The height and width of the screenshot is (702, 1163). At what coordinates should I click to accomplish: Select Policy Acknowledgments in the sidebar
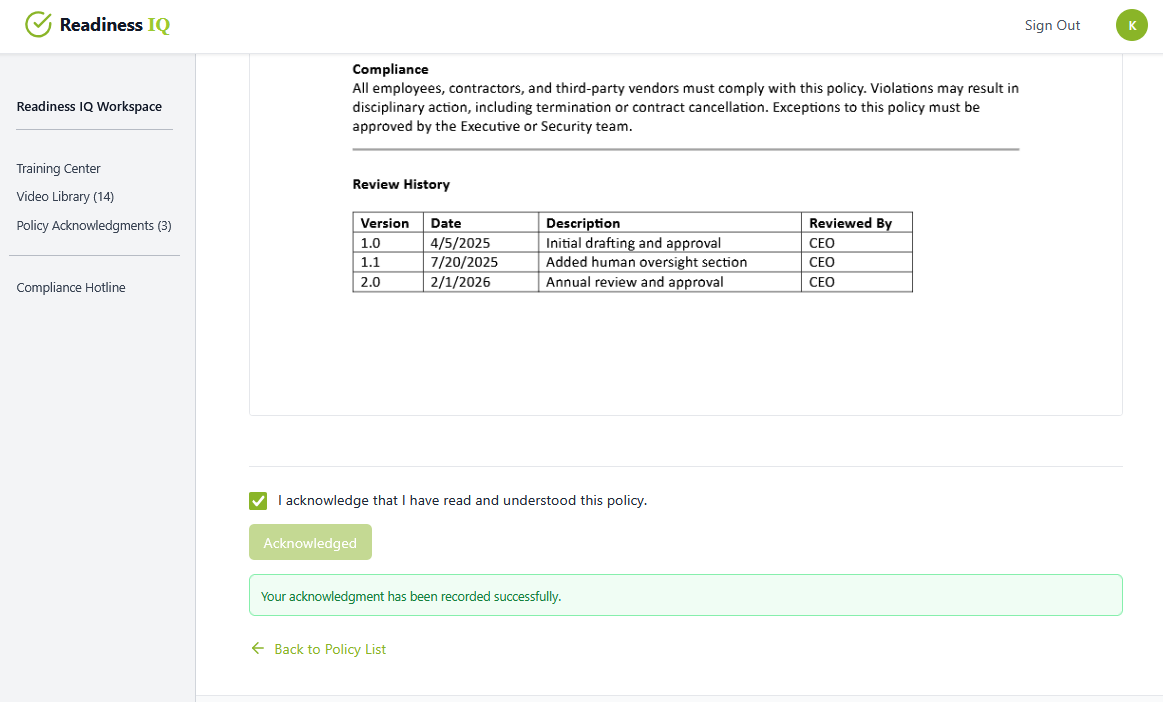point(94,225)
